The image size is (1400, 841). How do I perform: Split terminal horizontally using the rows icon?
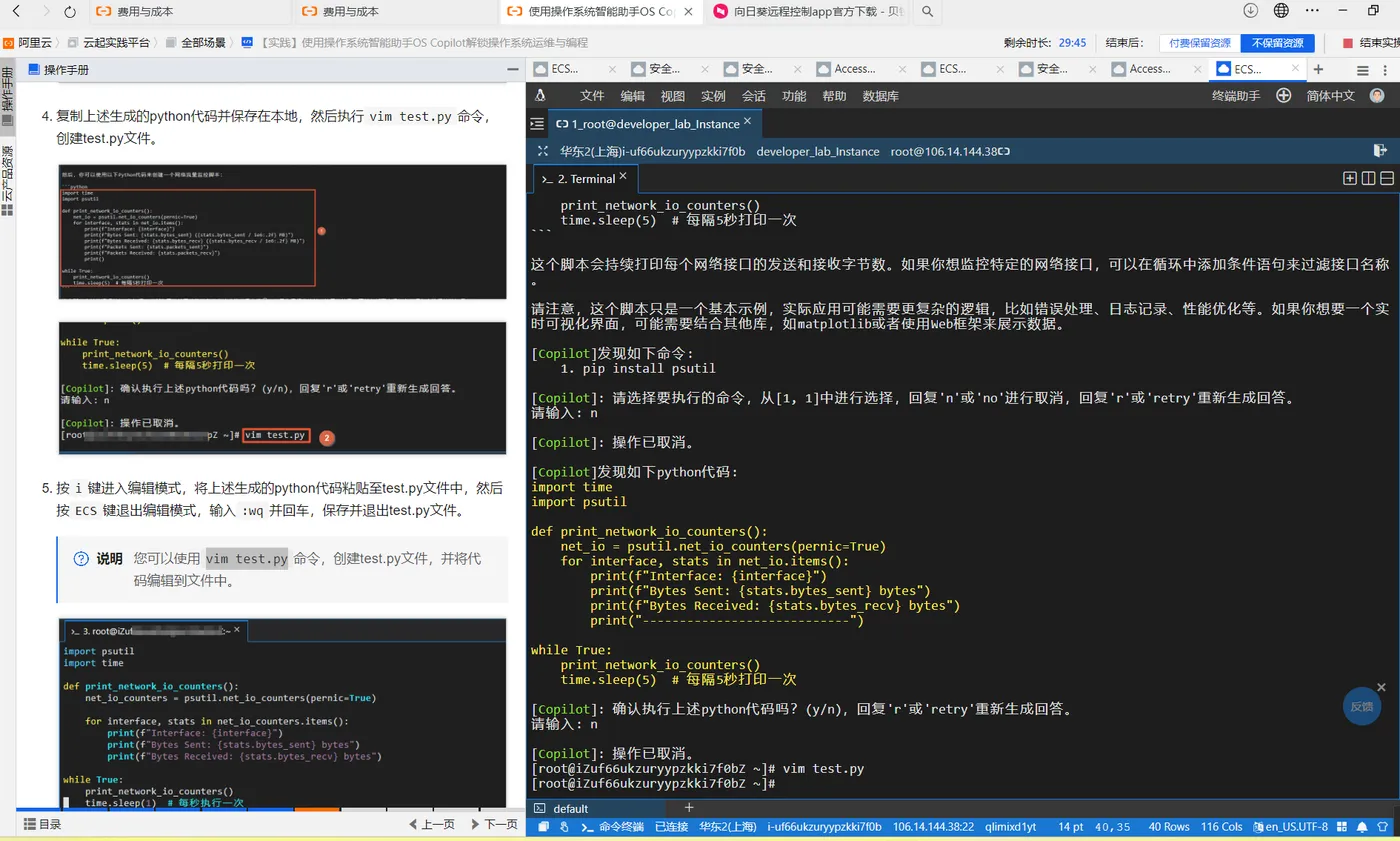(x=1386, y=178)
